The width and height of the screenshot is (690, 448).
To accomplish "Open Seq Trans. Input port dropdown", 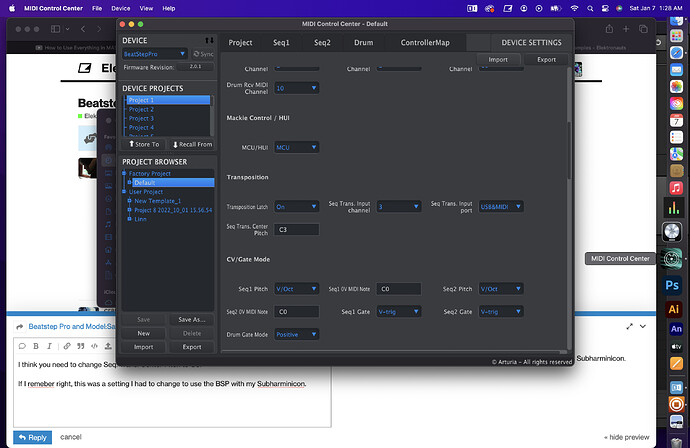I will [501, 207].
